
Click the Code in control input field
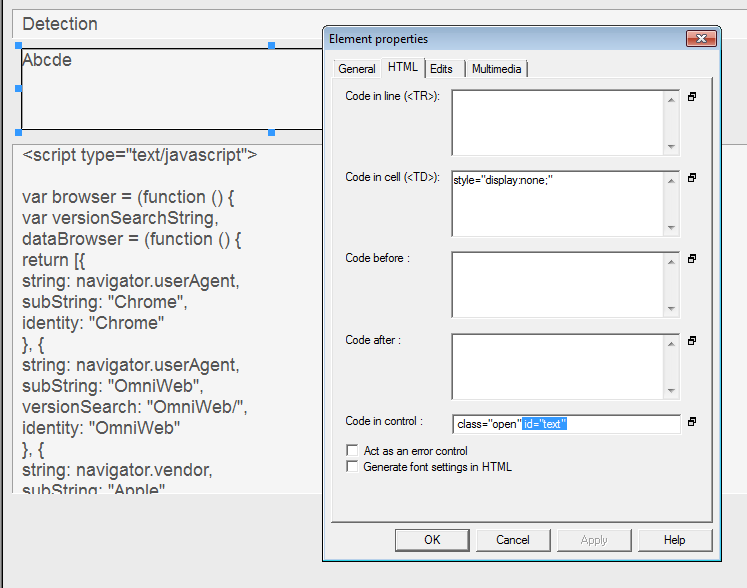(x=566, y=424)
